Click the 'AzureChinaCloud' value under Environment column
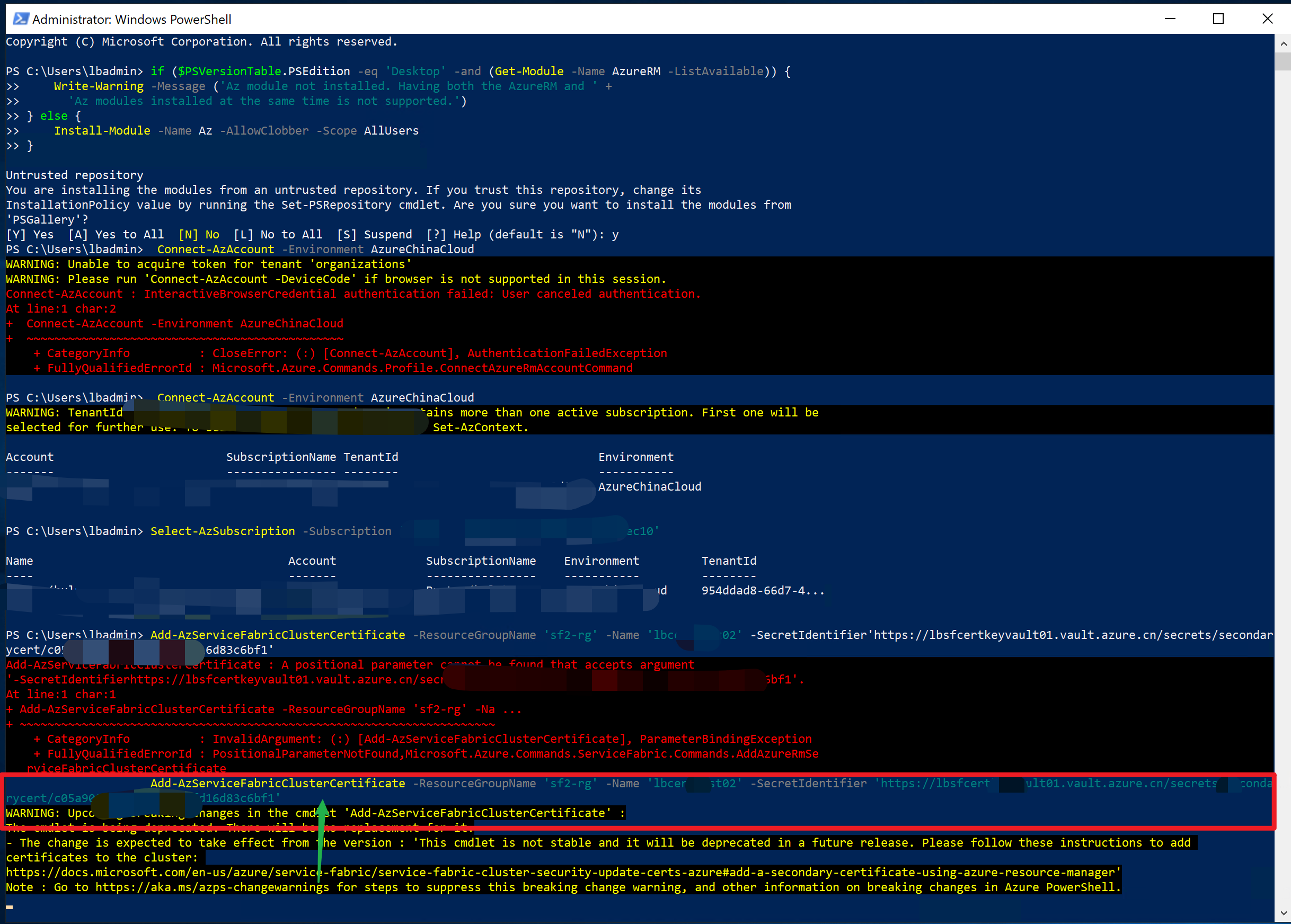Viewport: 1291px width, 924px height. (649, 486)
